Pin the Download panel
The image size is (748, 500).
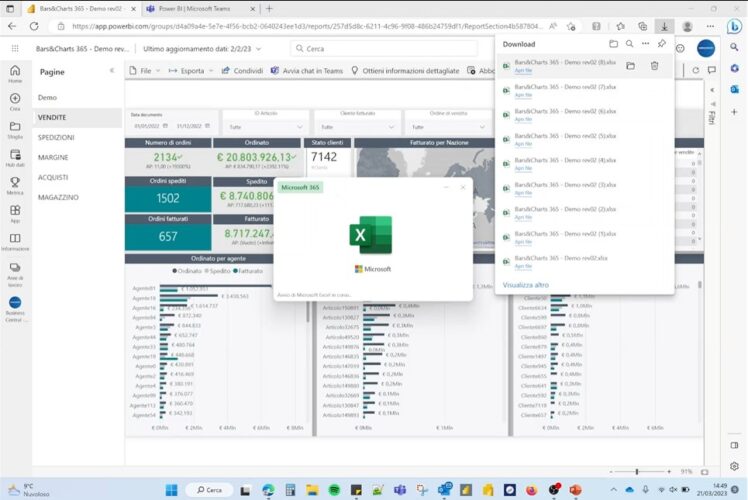coord(662,44)
